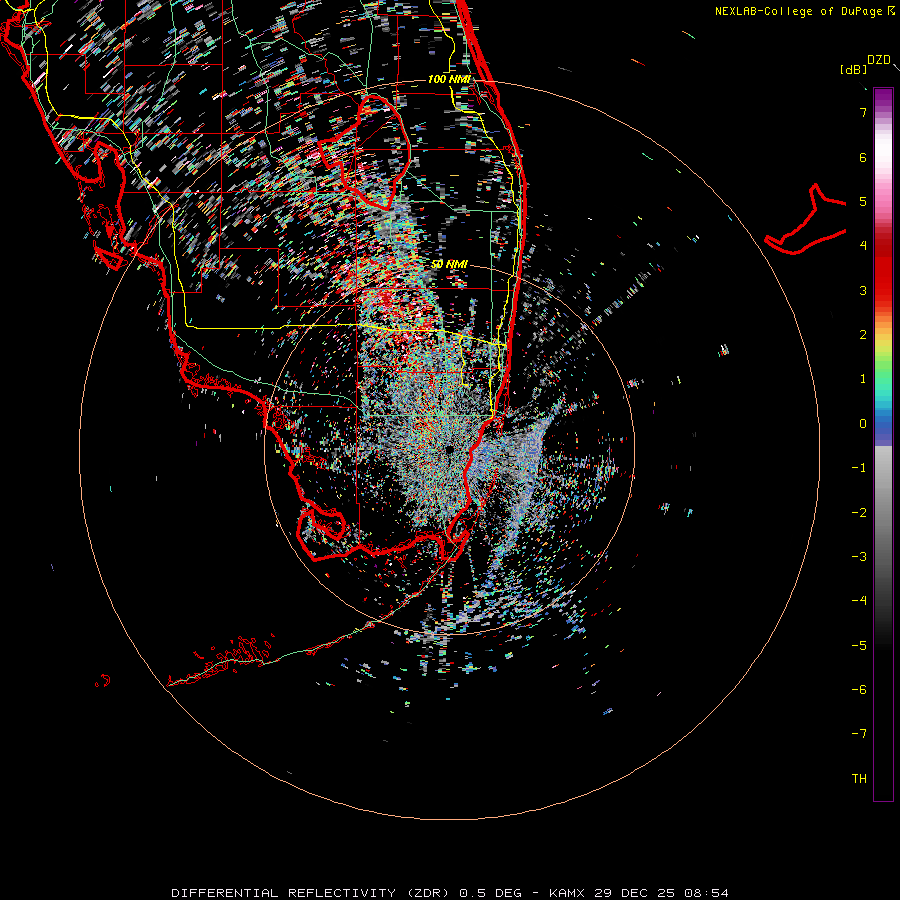Click the -2 dB tick label

pyautogui.click(x=859, y=513)
